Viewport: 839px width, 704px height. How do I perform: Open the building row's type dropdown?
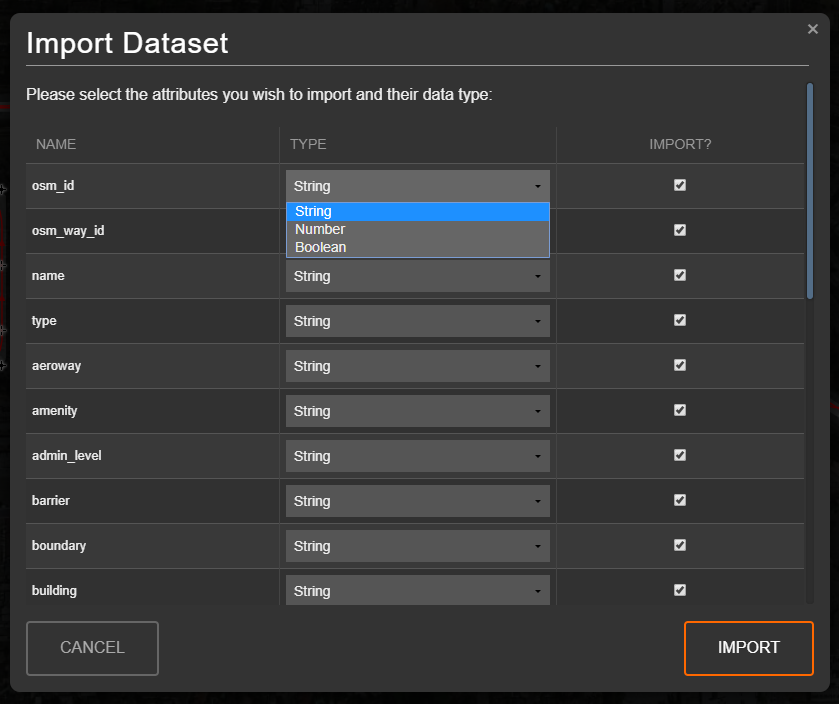click(417, 590)
